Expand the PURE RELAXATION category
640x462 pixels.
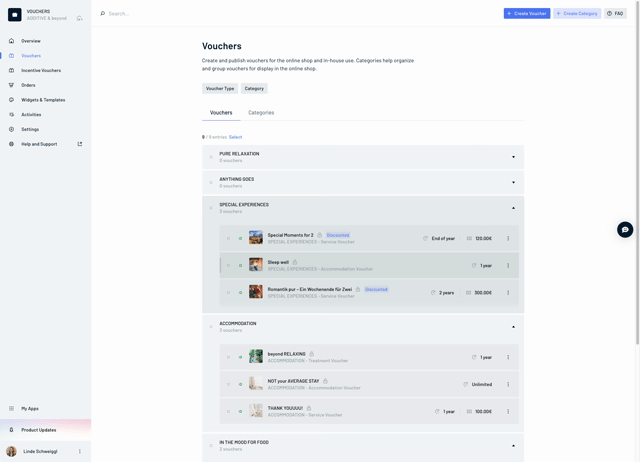(x=513, y=157)
